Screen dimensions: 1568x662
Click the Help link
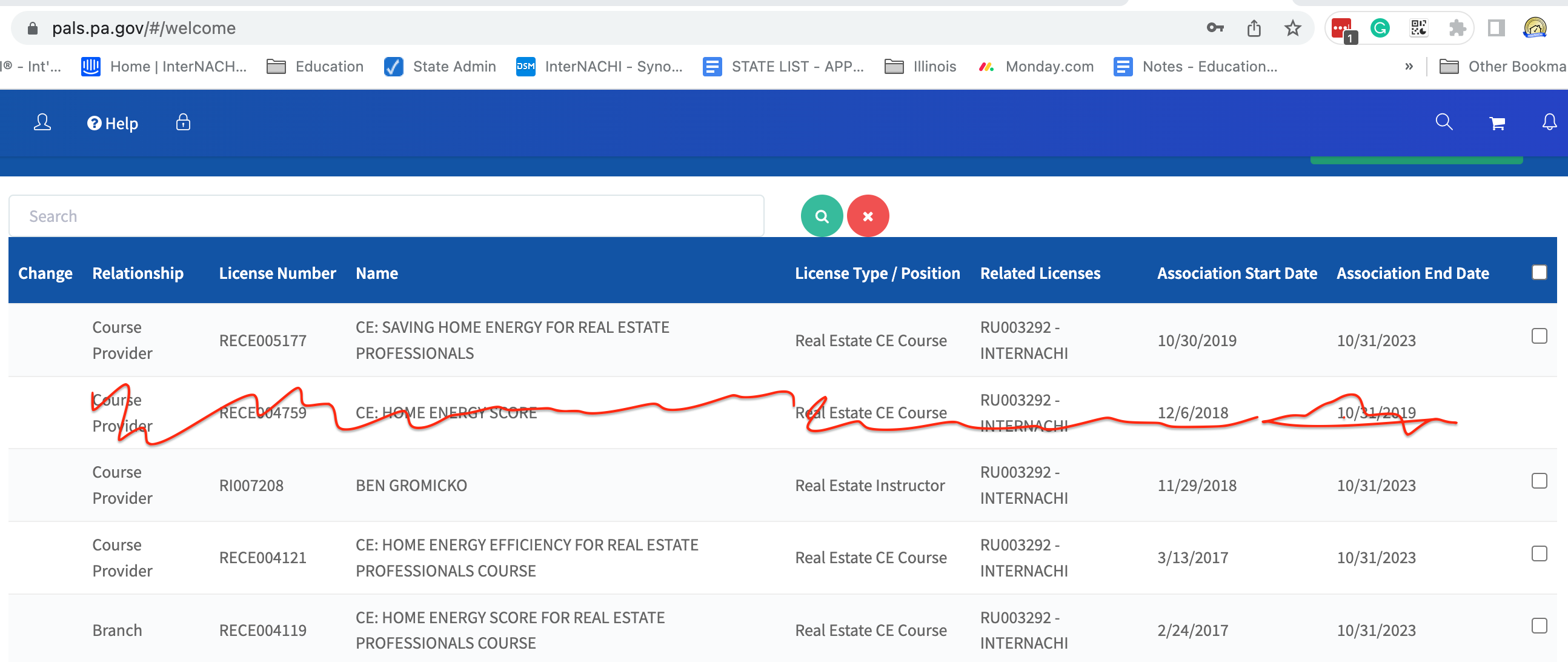pyautogui.click(x=113, y=124)
